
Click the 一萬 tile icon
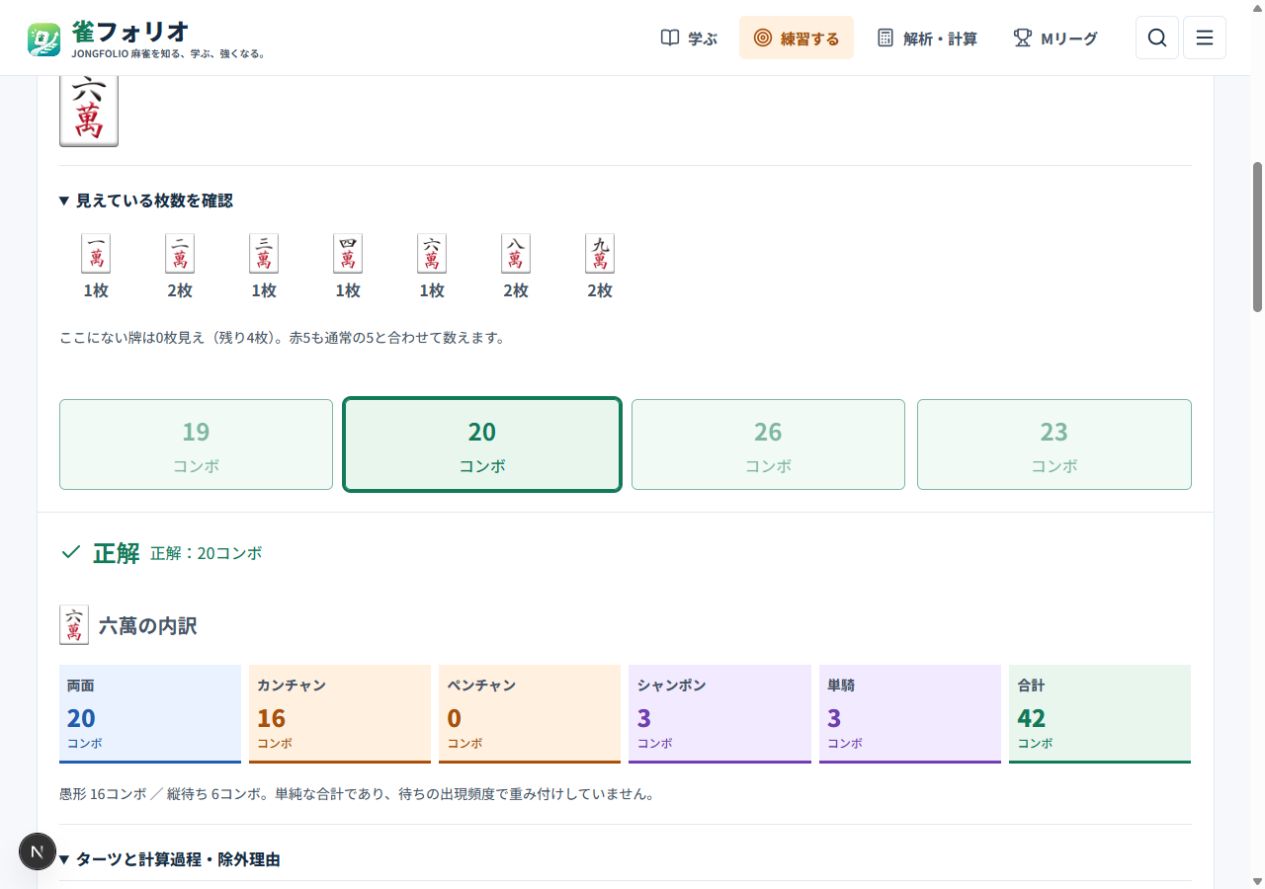click(x=96, y=254)
